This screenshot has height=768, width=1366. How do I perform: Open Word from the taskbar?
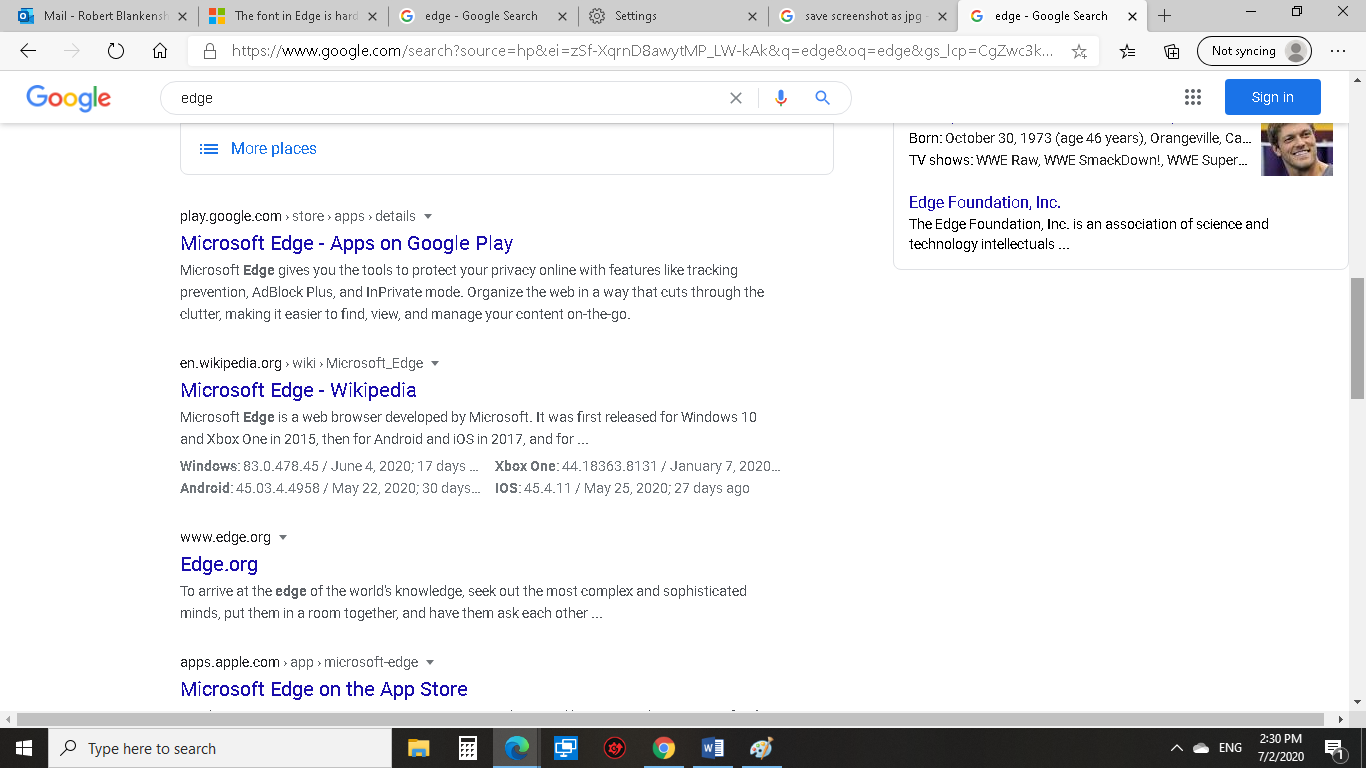coord(712,748)
